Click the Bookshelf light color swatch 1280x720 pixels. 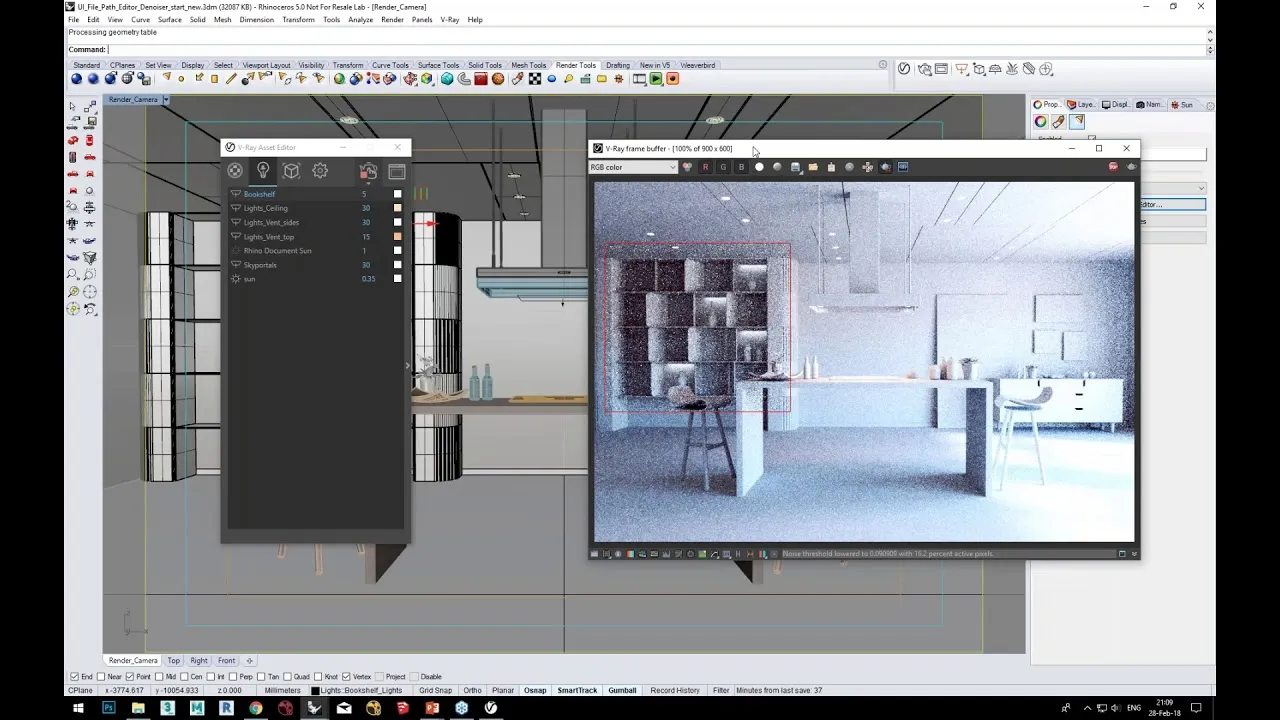coord(397,194)
